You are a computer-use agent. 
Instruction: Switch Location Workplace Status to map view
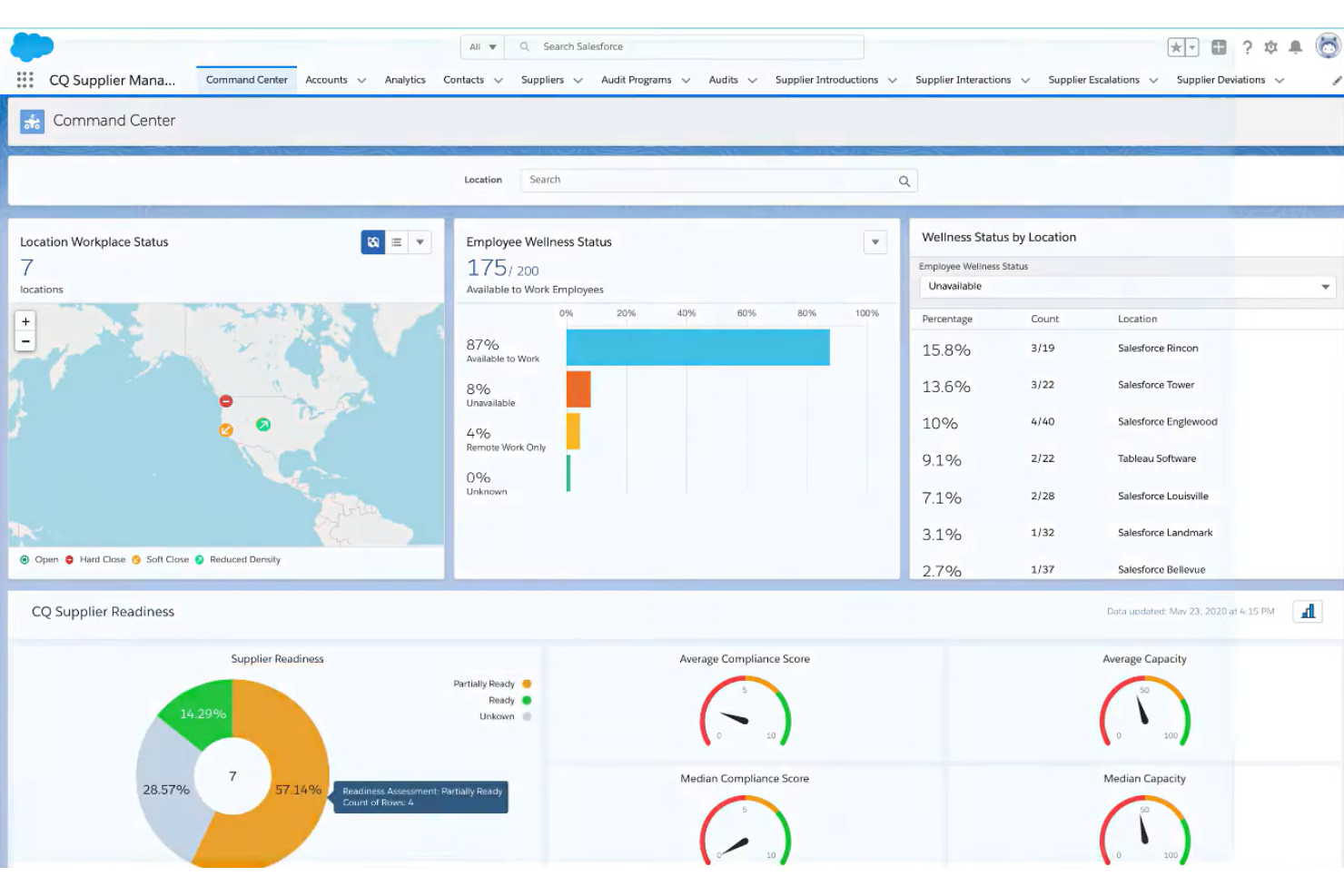372,241
